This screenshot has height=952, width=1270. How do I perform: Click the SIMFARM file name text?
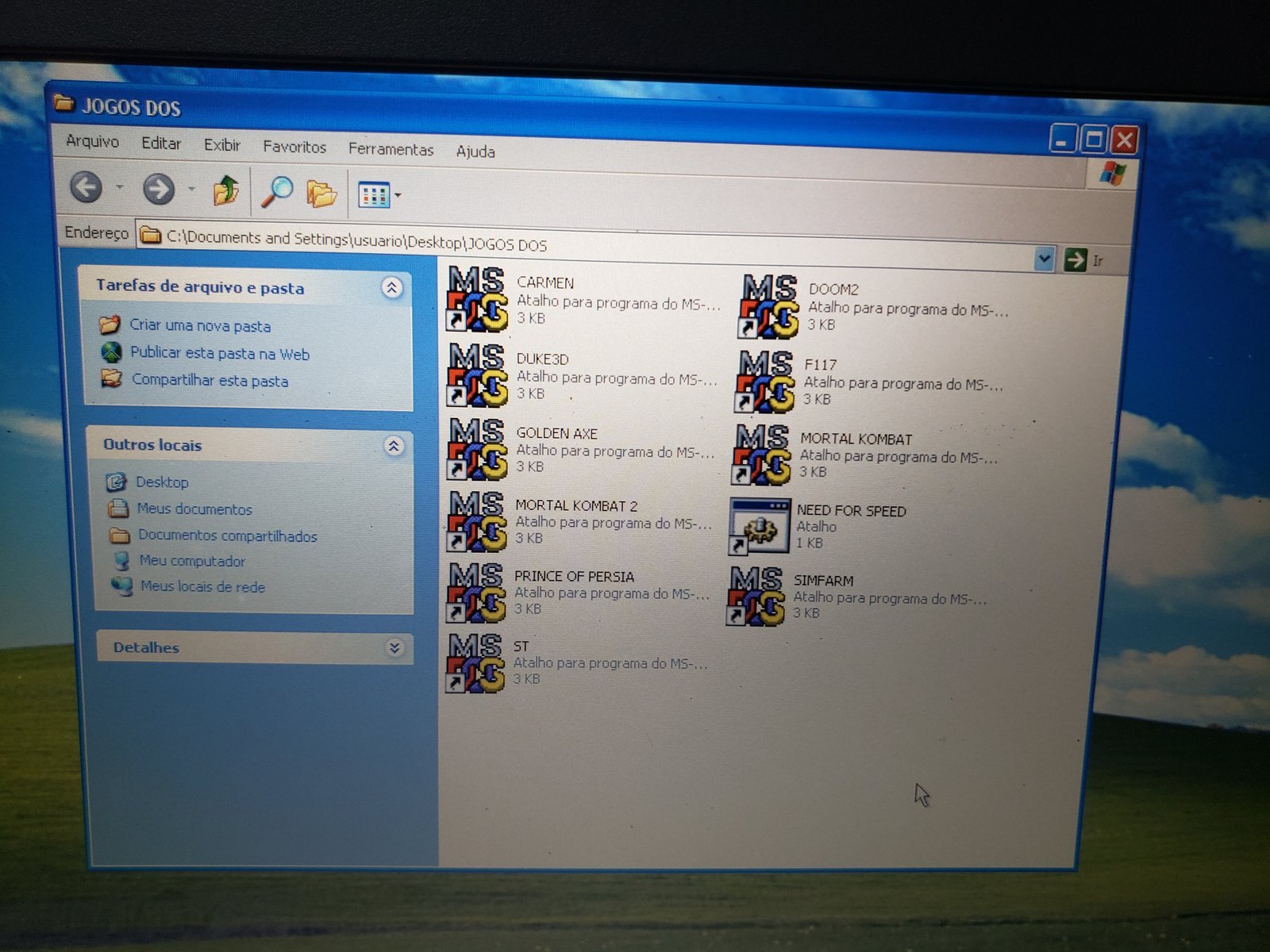tap(823, 581)
